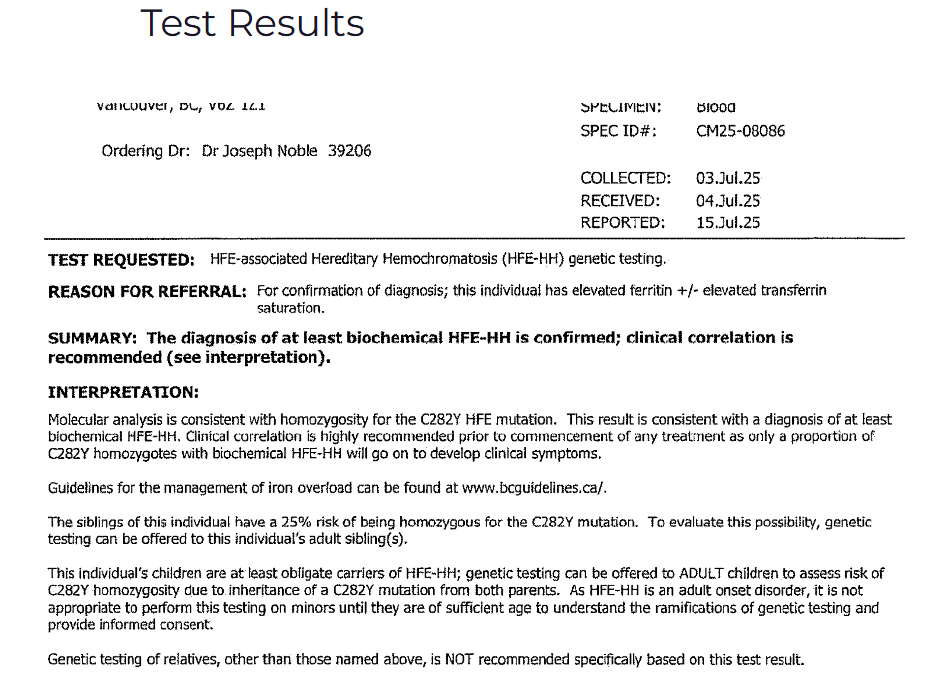Image resolution: width=933 pixels, height=680 pixels.
Task: Click the paragraph about siblings' 25% risk
Action: pos(459,530)
